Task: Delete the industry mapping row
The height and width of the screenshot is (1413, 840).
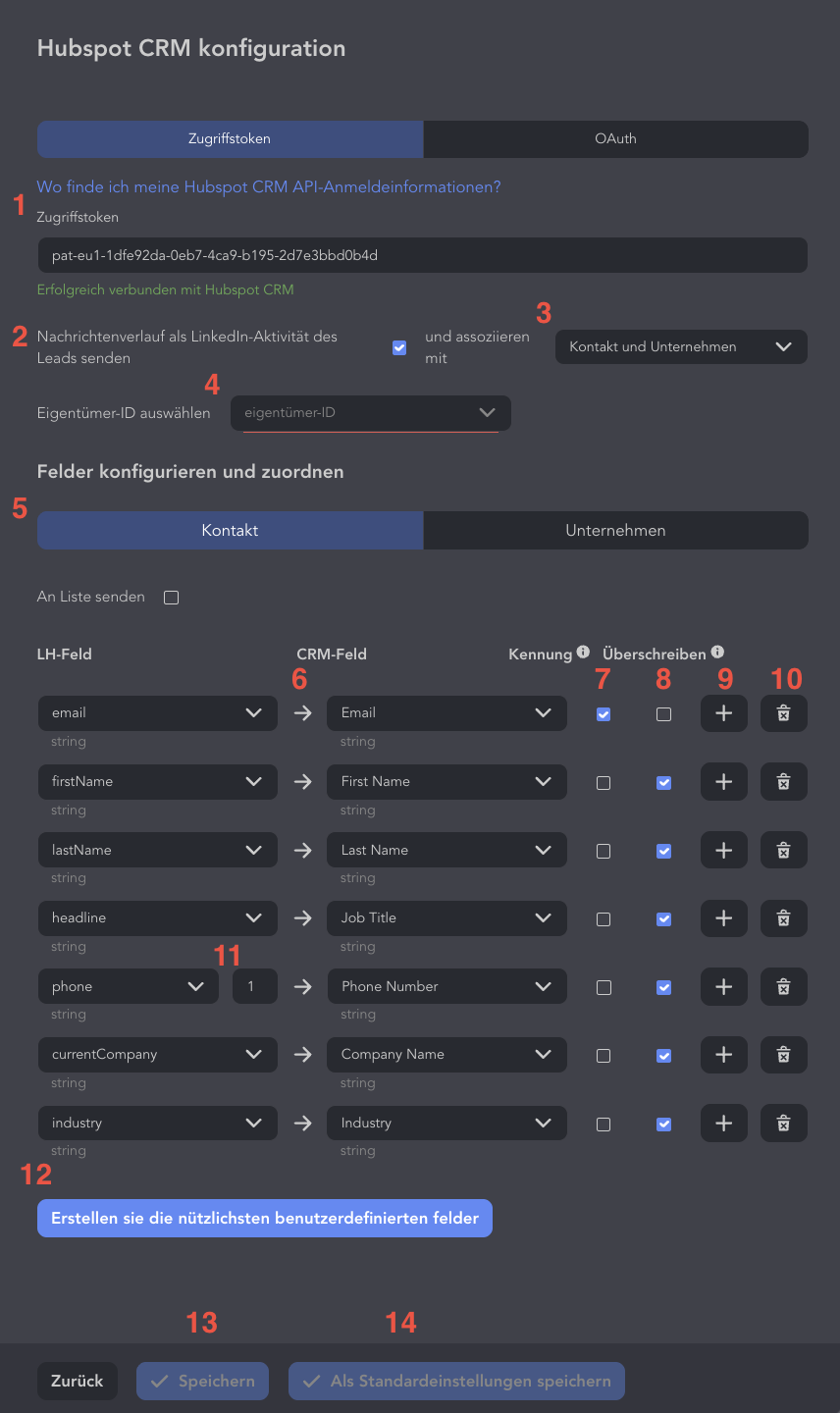Action: pyautogui.click(x=784, y=1123)
